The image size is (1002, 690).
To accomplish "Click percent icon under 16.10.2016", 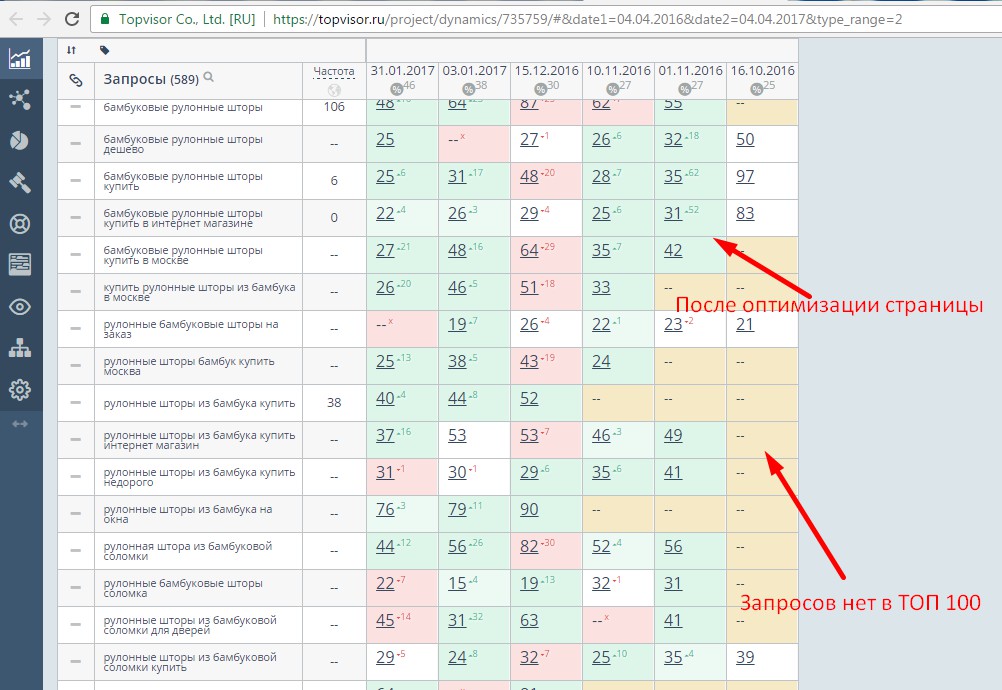I will 757,89.
